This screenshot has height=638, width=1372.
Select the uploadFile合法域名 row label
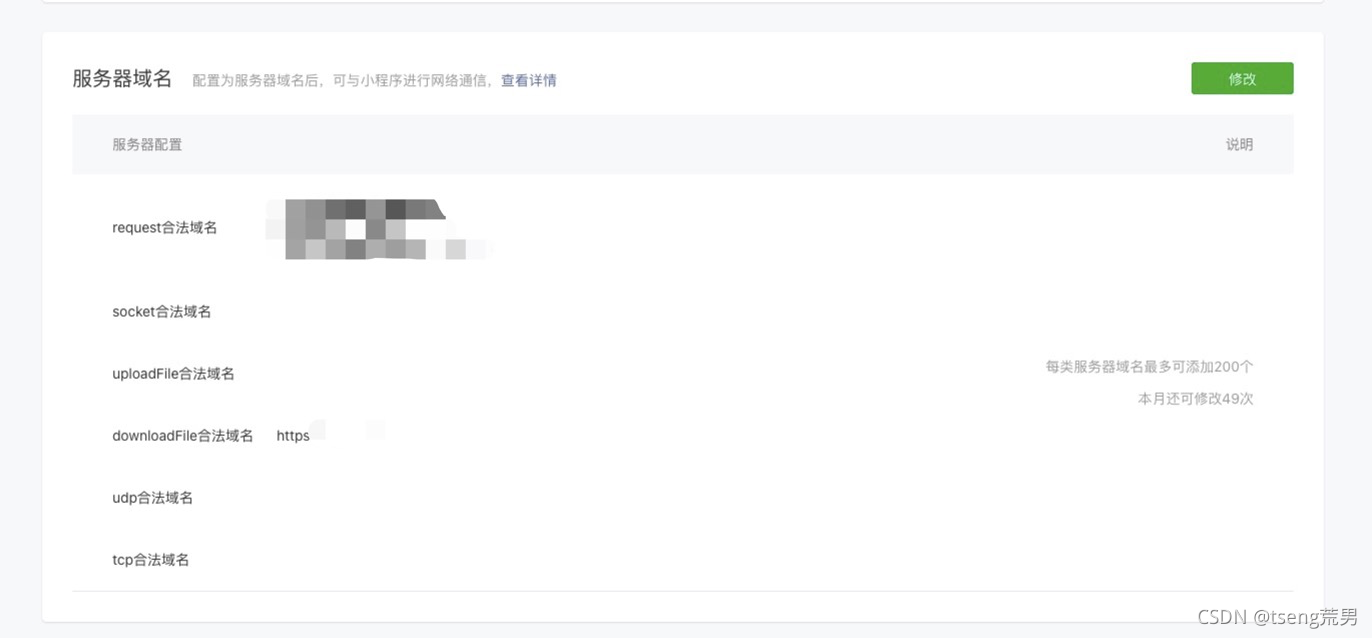[174, 374]
